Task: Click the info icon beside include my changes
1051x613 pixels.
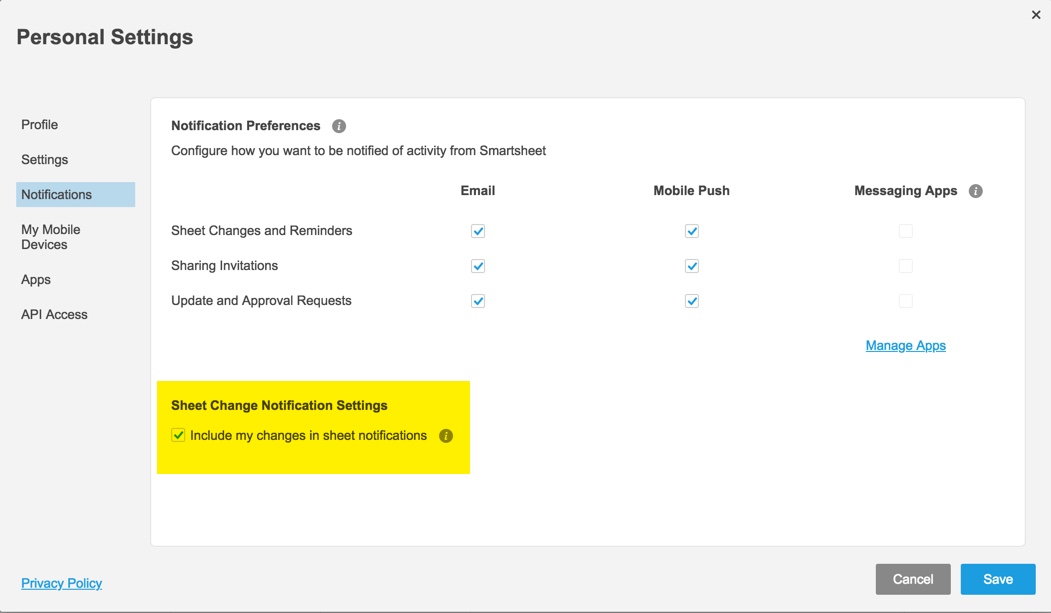Action: (447, 436)
